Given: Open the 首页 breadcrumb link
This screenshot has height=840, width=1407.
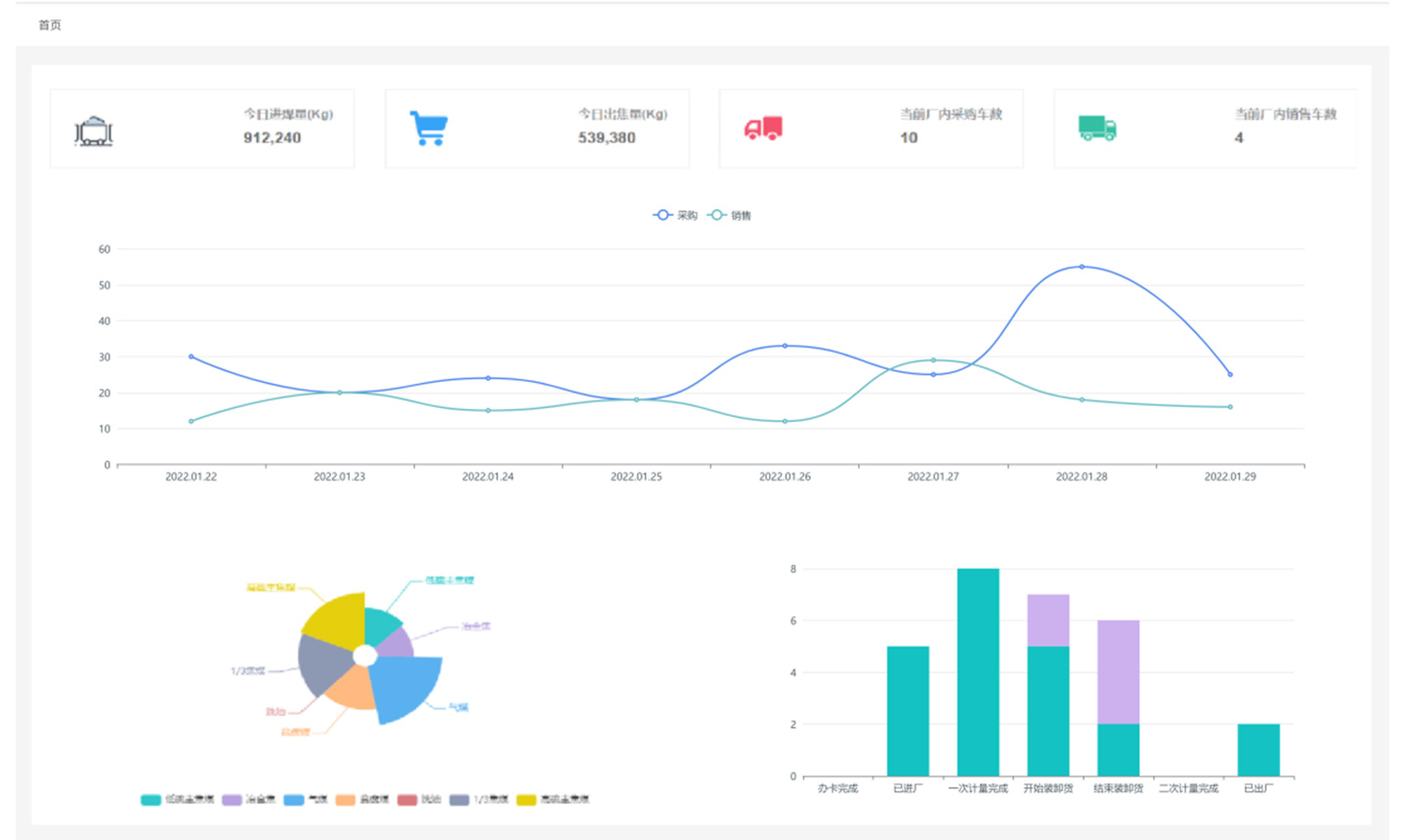Looking at the screenshot, I should tap(49, 24).
